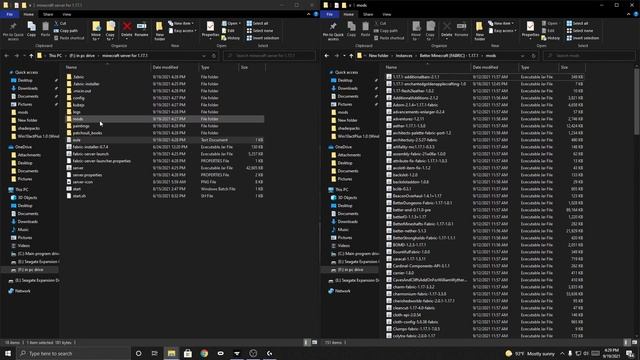Click Pin to Quick access in left window

coord(13,31)
